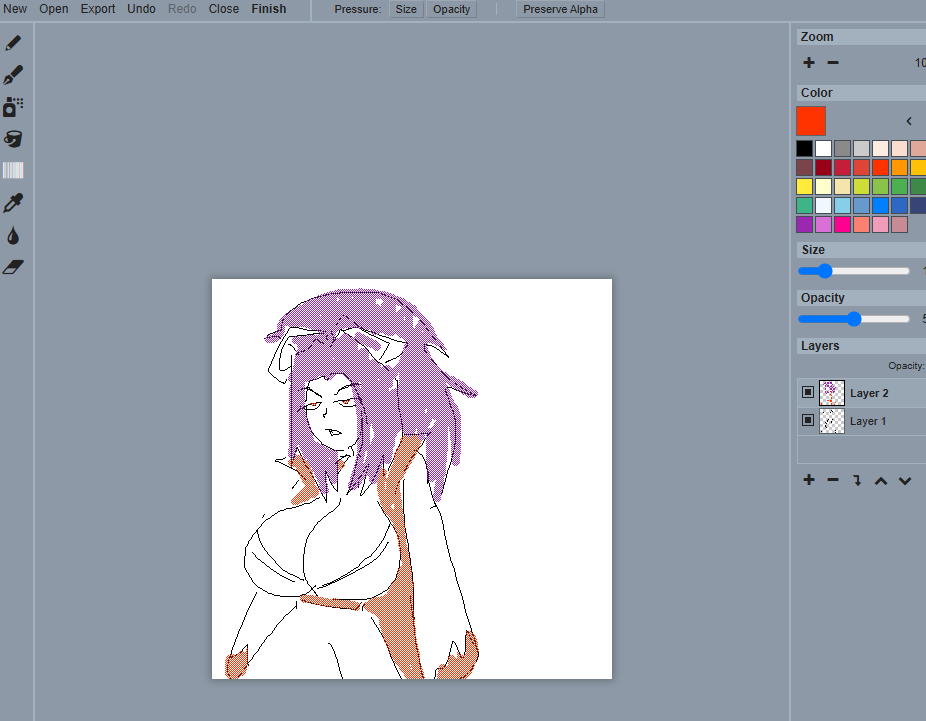Click the Redo menu item

tap(182, 9)
